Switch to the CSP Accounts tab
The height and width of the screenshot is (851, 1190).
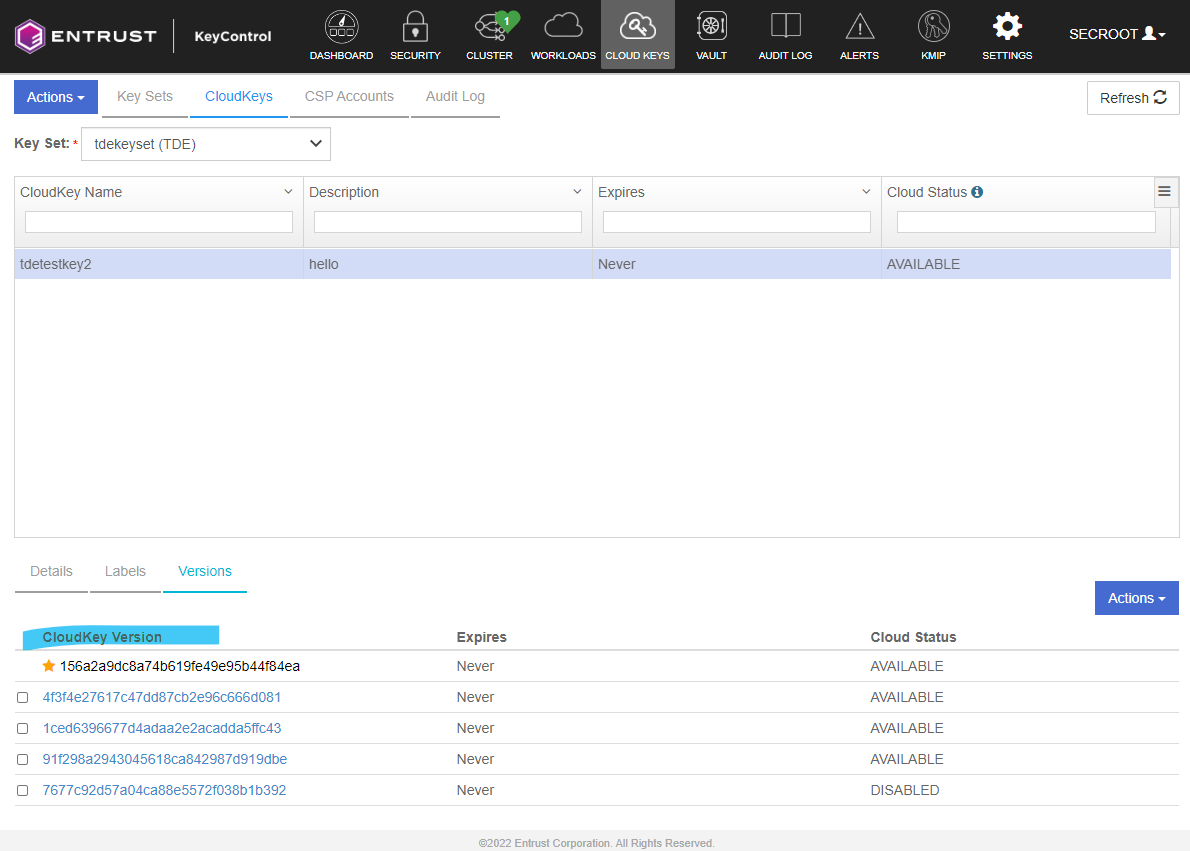point(349,97)
